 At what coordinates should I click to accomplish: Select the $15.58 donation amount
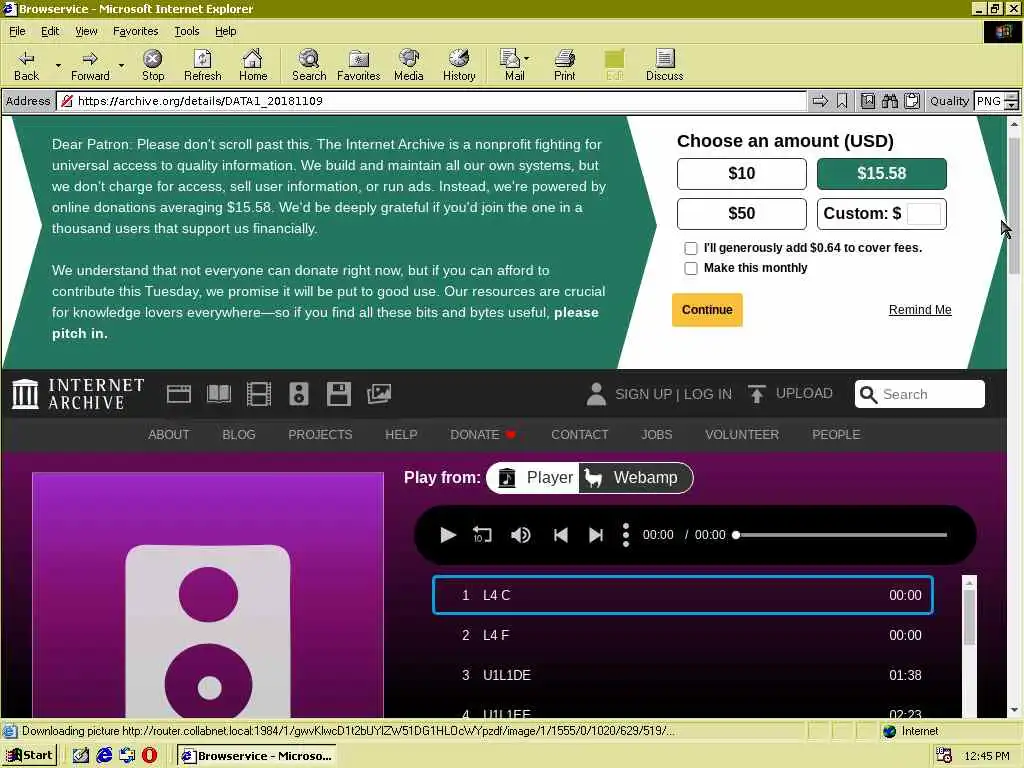coord(882,173)
